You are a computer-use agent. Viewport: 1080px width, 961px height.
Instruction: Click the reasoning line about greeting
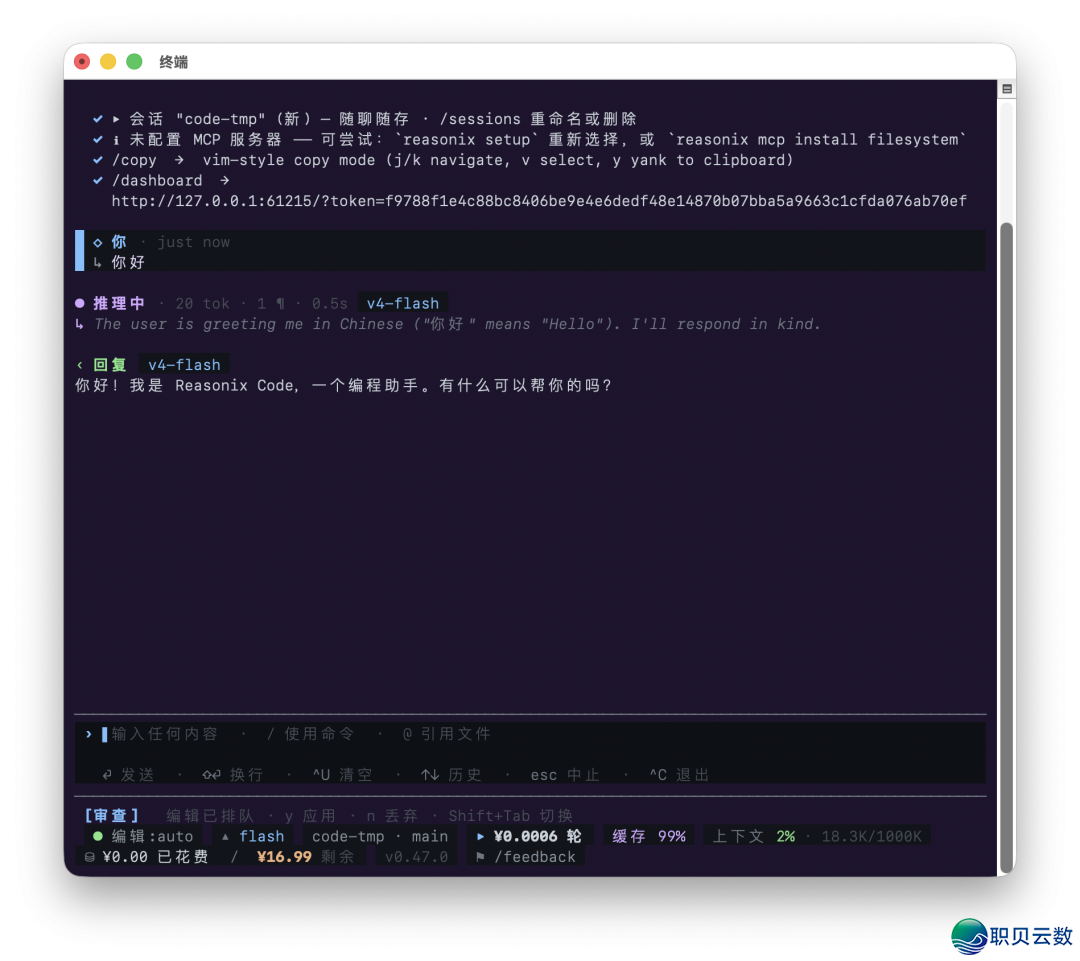[x=457, y=324]
